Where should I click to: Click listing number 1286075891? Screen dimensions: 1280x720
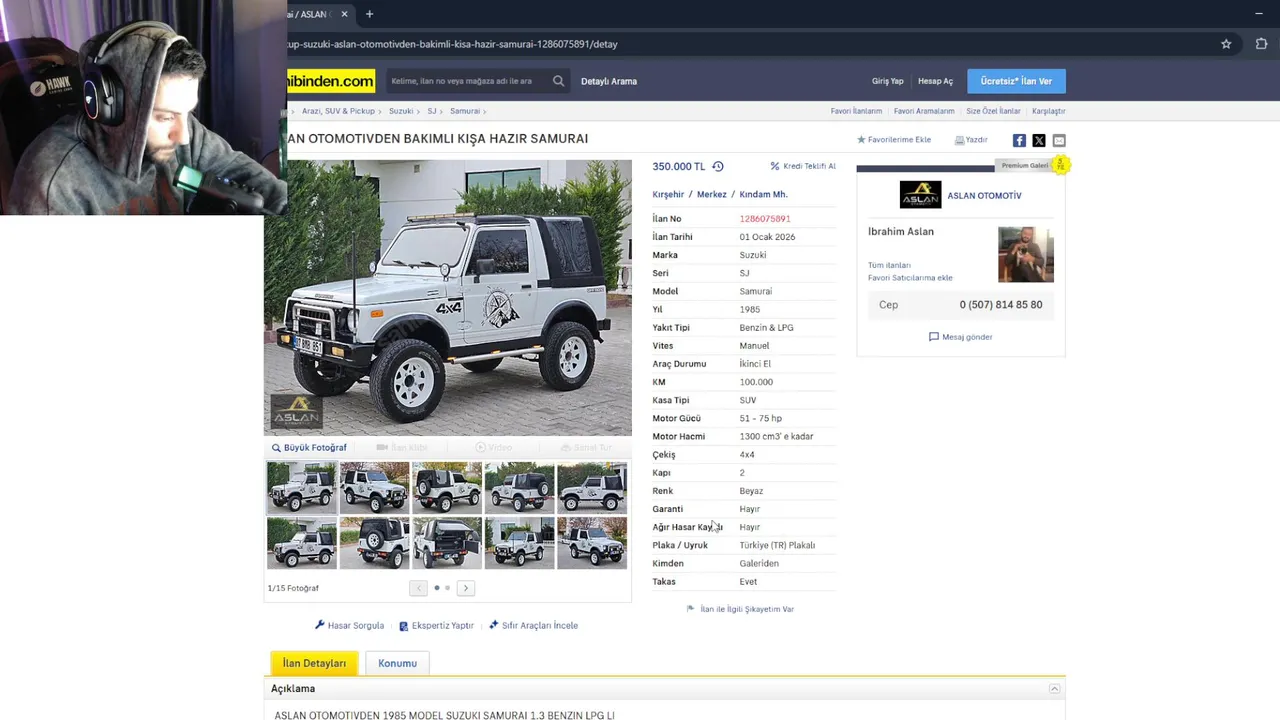[765, 219]
